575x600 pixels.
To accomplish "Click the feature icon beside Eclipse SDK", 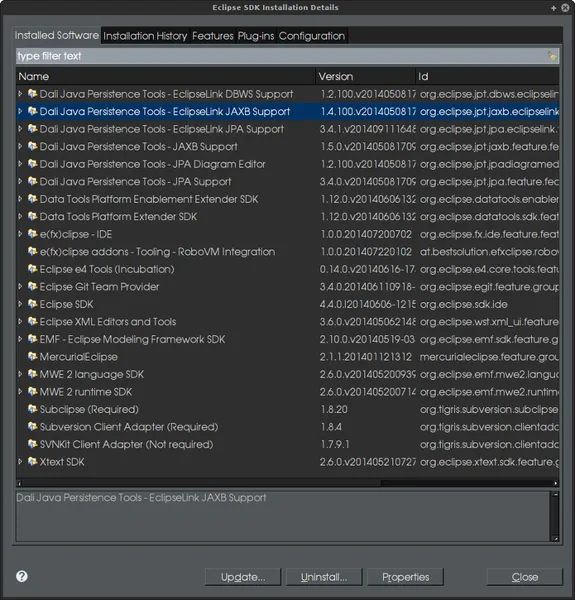I will tap(33, 304).
